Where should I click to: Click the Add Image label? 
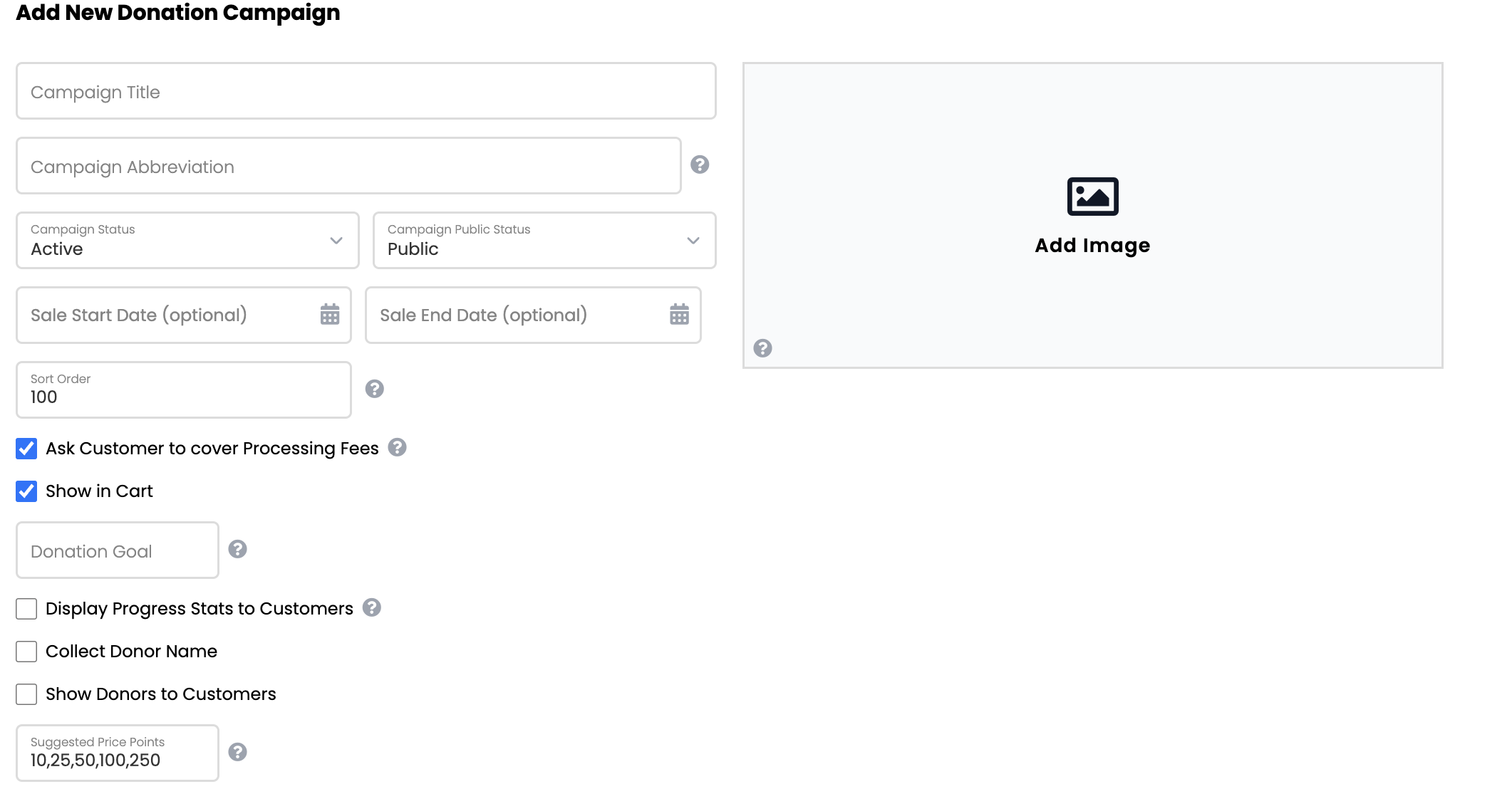(1092, 245)
